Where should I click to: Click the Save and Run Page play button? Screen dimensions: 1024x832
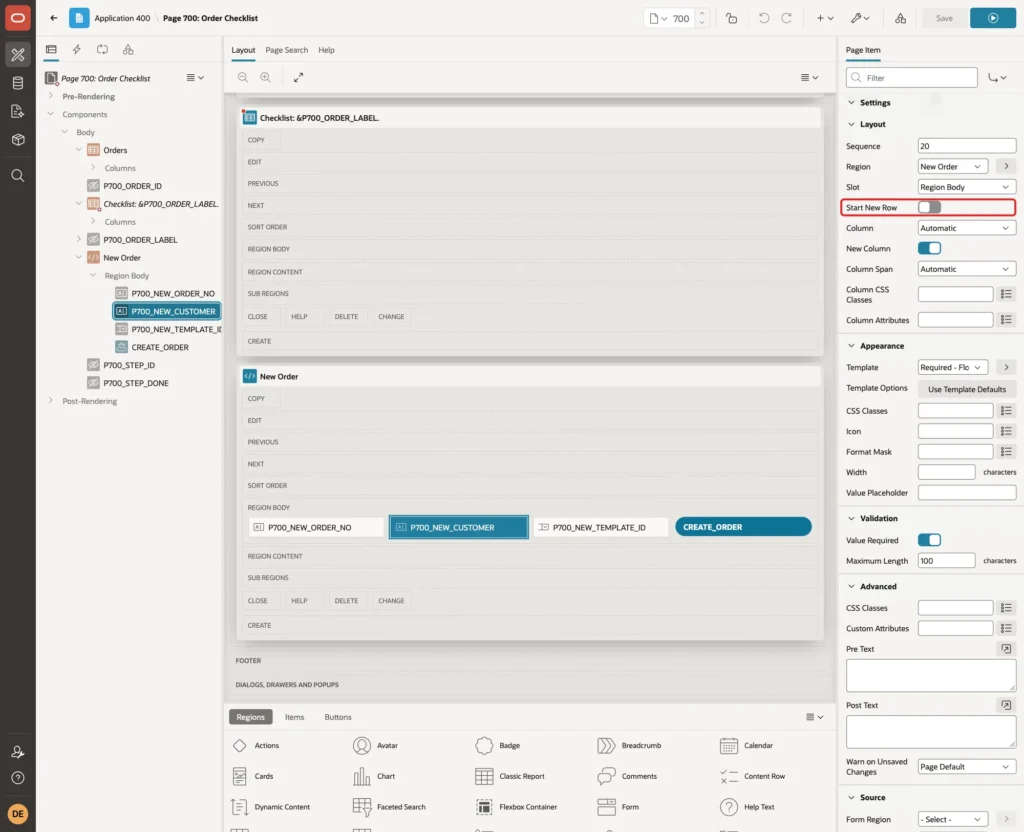[x=993, y=18]
